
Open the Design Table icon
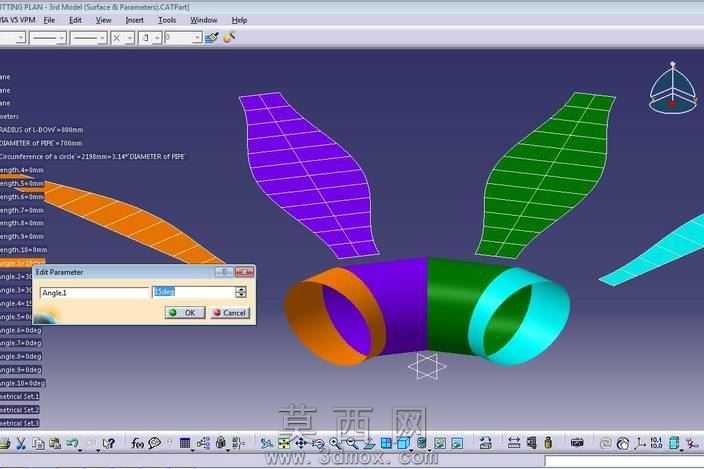click(185, 443)
